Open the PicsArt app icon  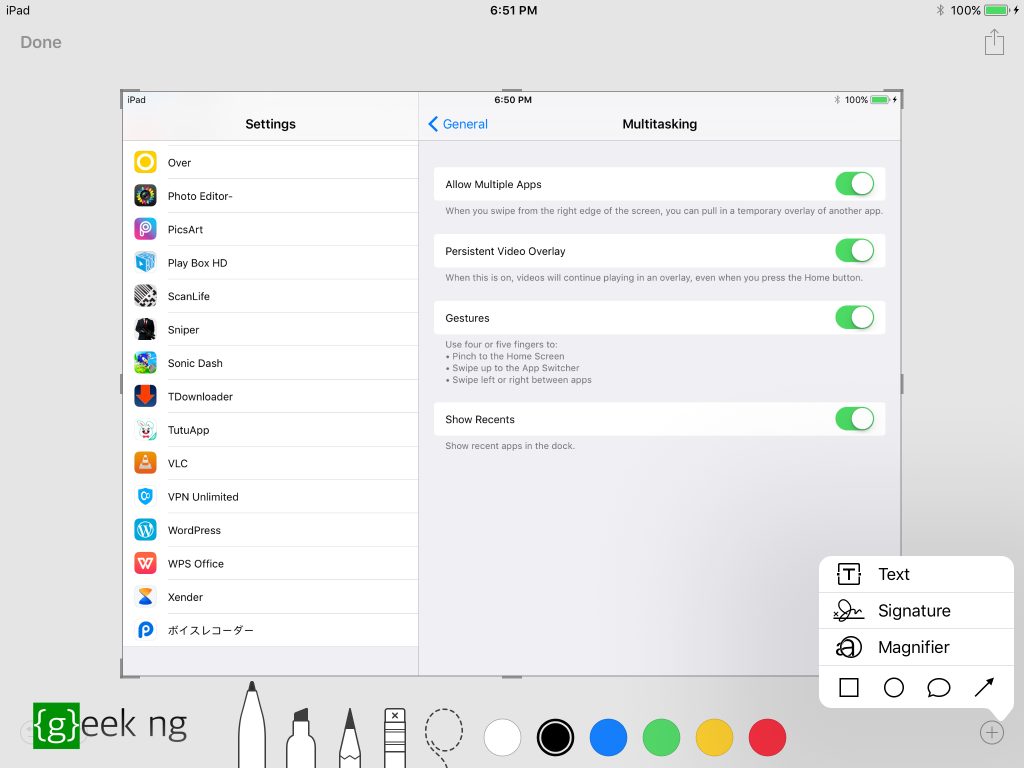coord(145,229)
